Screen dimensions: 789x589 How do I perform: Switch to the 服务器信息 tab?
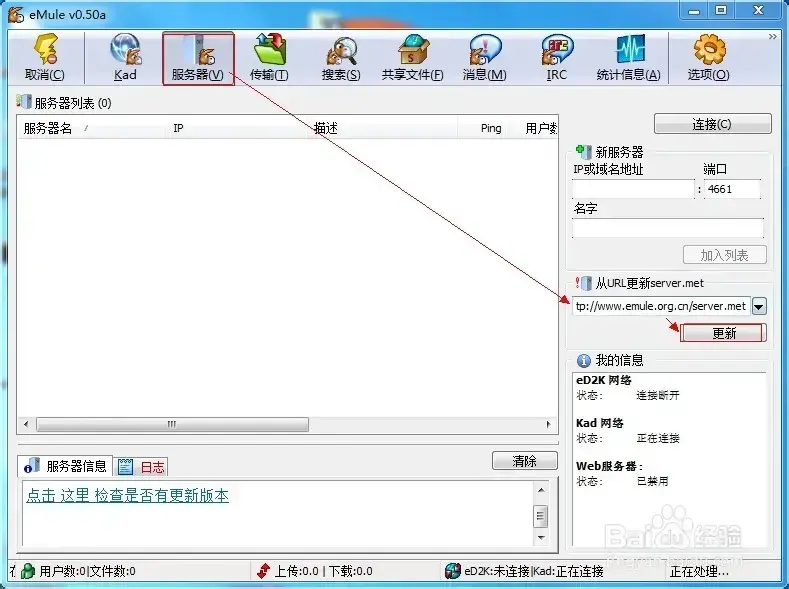[65, 466]
